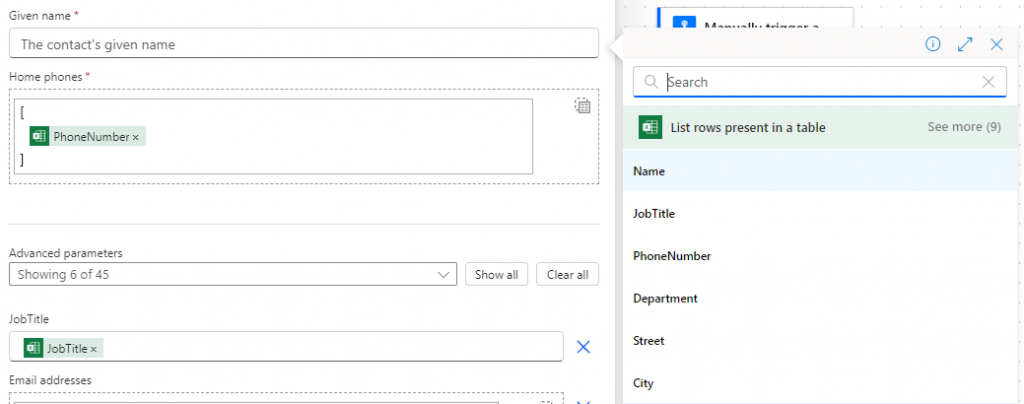Remove the JobTitle parameter with the X
This screenshot has height=404, width=1024.
point(584,347)
